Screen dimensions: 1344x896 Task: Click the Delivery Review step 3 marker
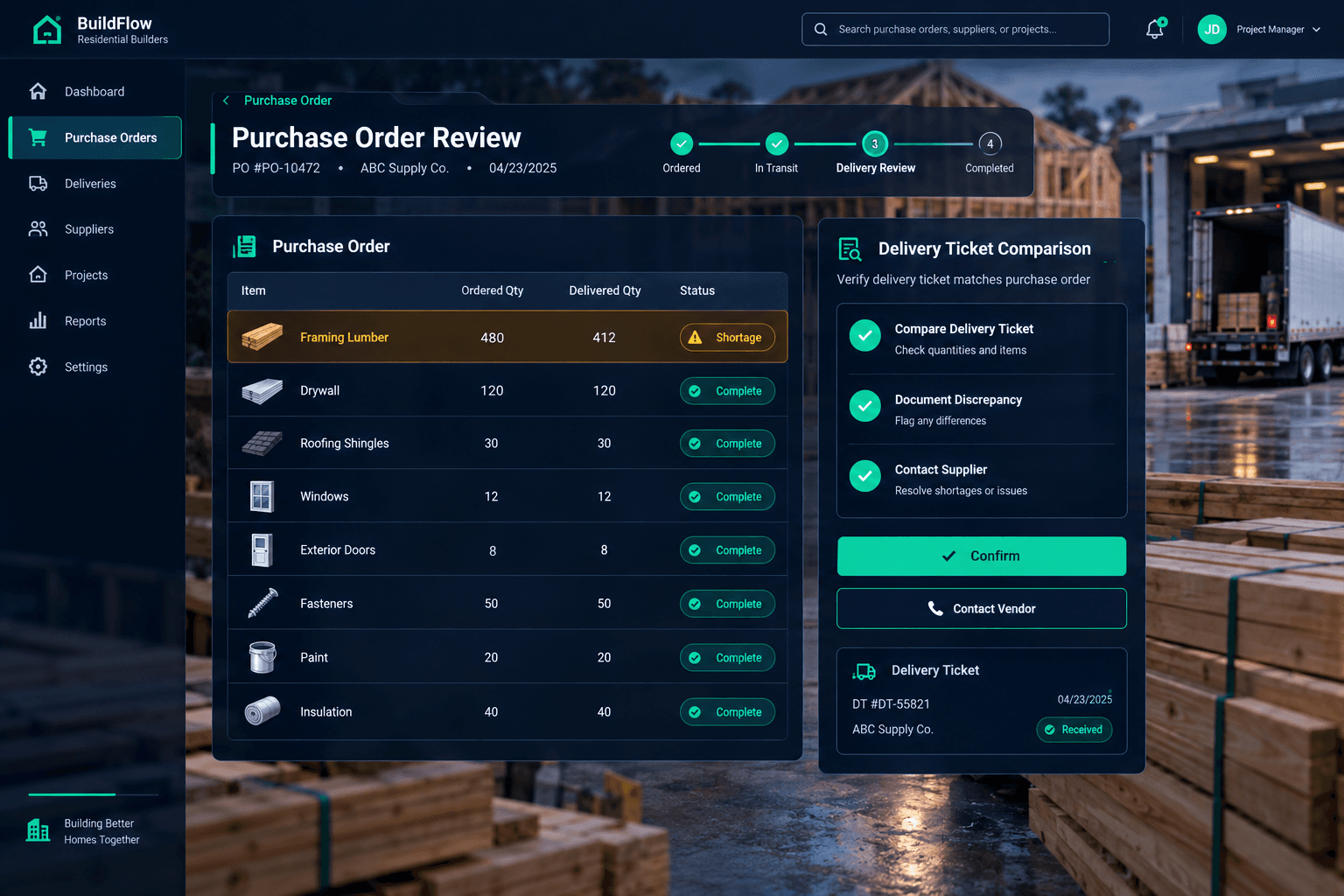(875, 143)
